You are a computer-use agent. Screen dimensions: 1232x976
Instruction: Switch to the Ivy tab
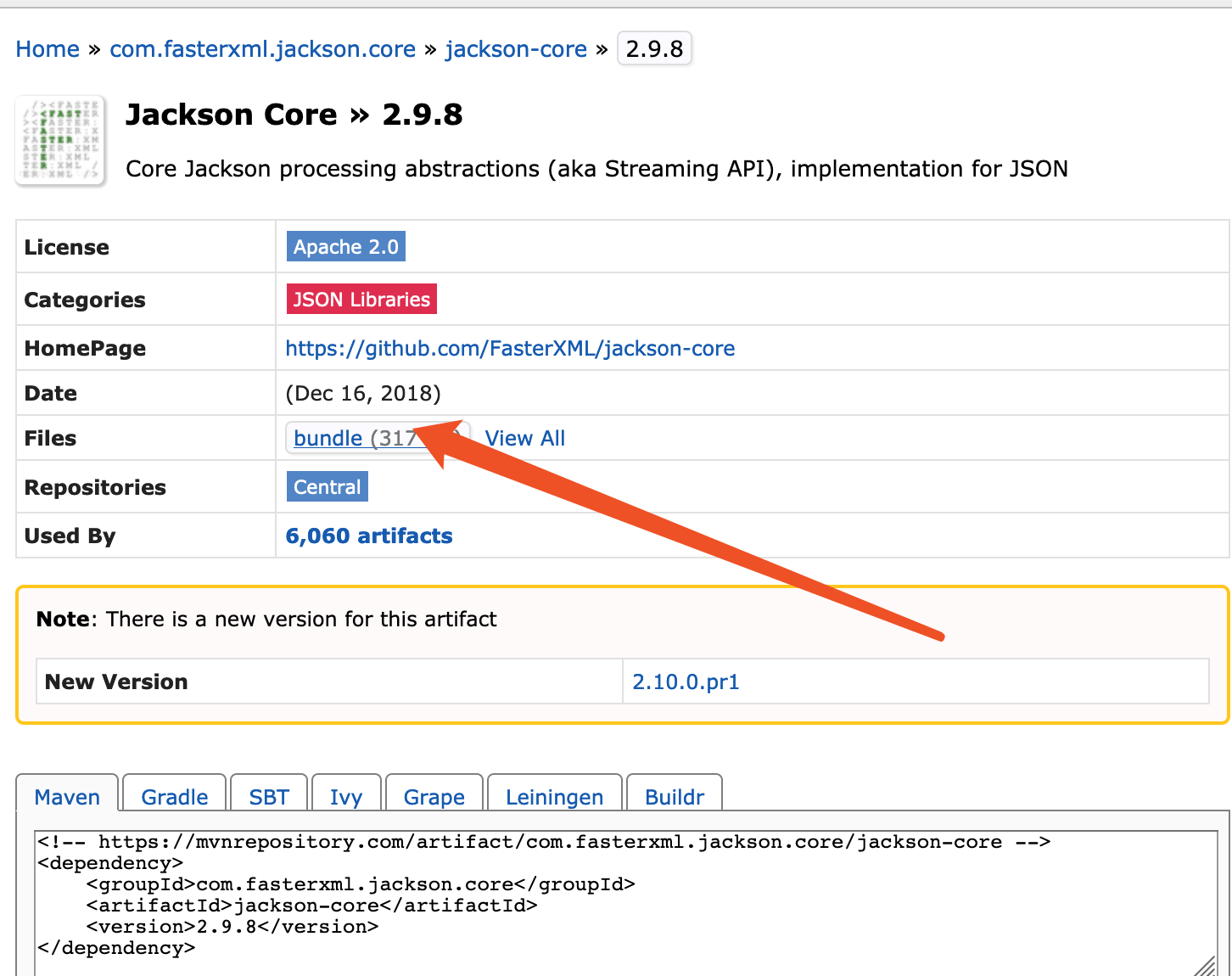tap(346, 796)
